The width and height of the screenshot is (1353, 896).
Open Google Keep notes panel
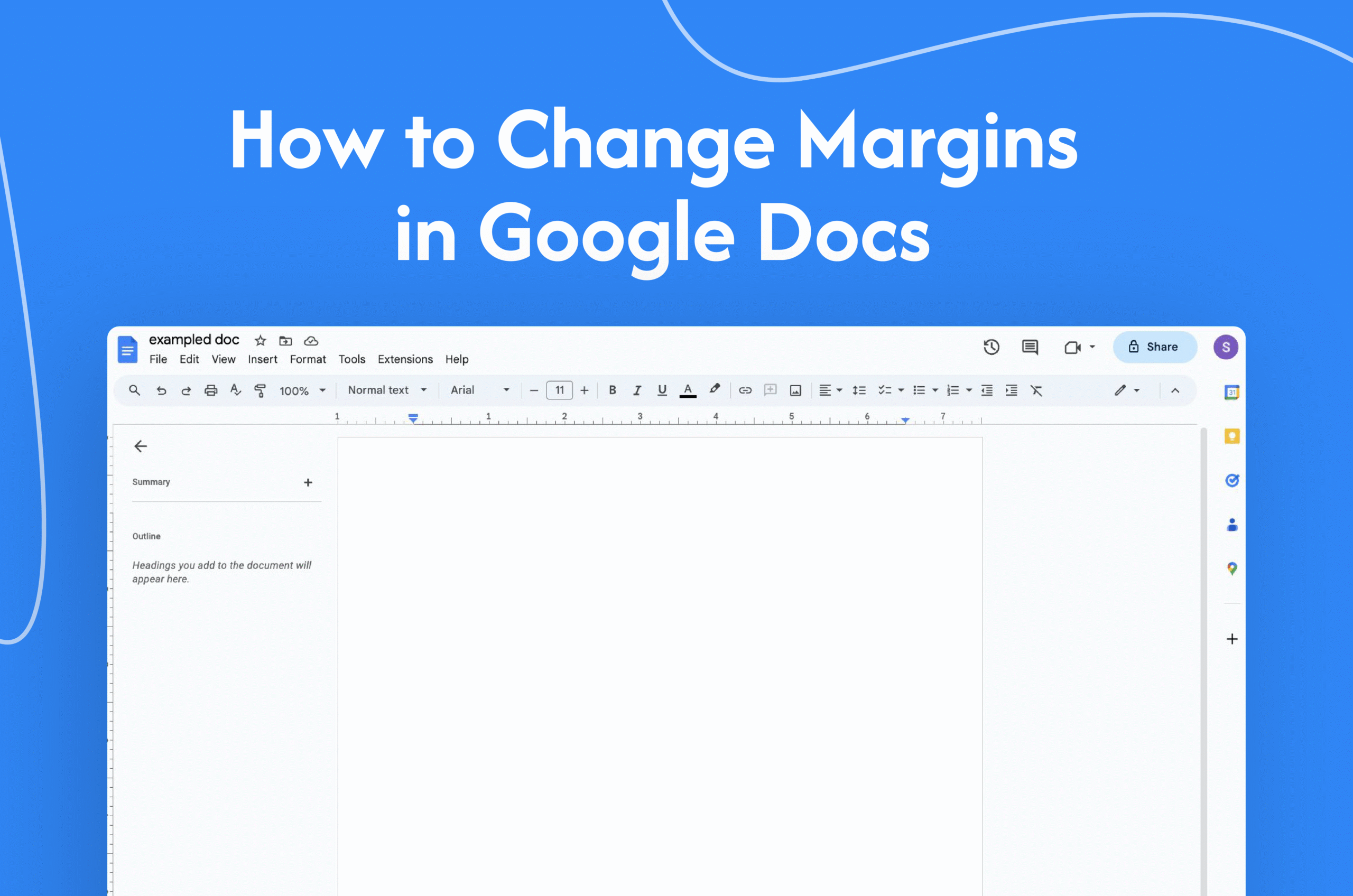pos(1232,436)
